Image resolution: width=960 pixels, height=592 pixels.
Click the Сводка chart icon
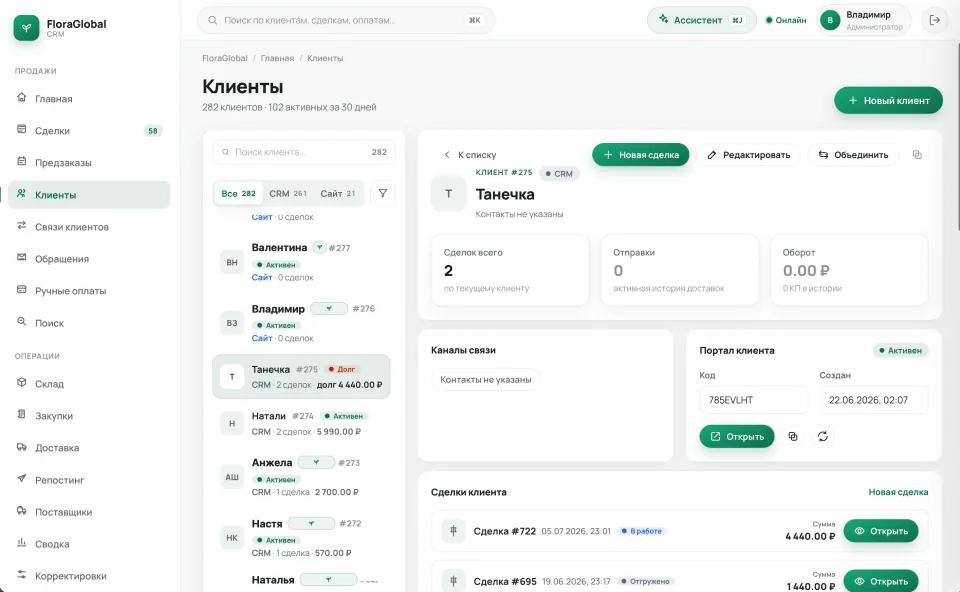21,542
